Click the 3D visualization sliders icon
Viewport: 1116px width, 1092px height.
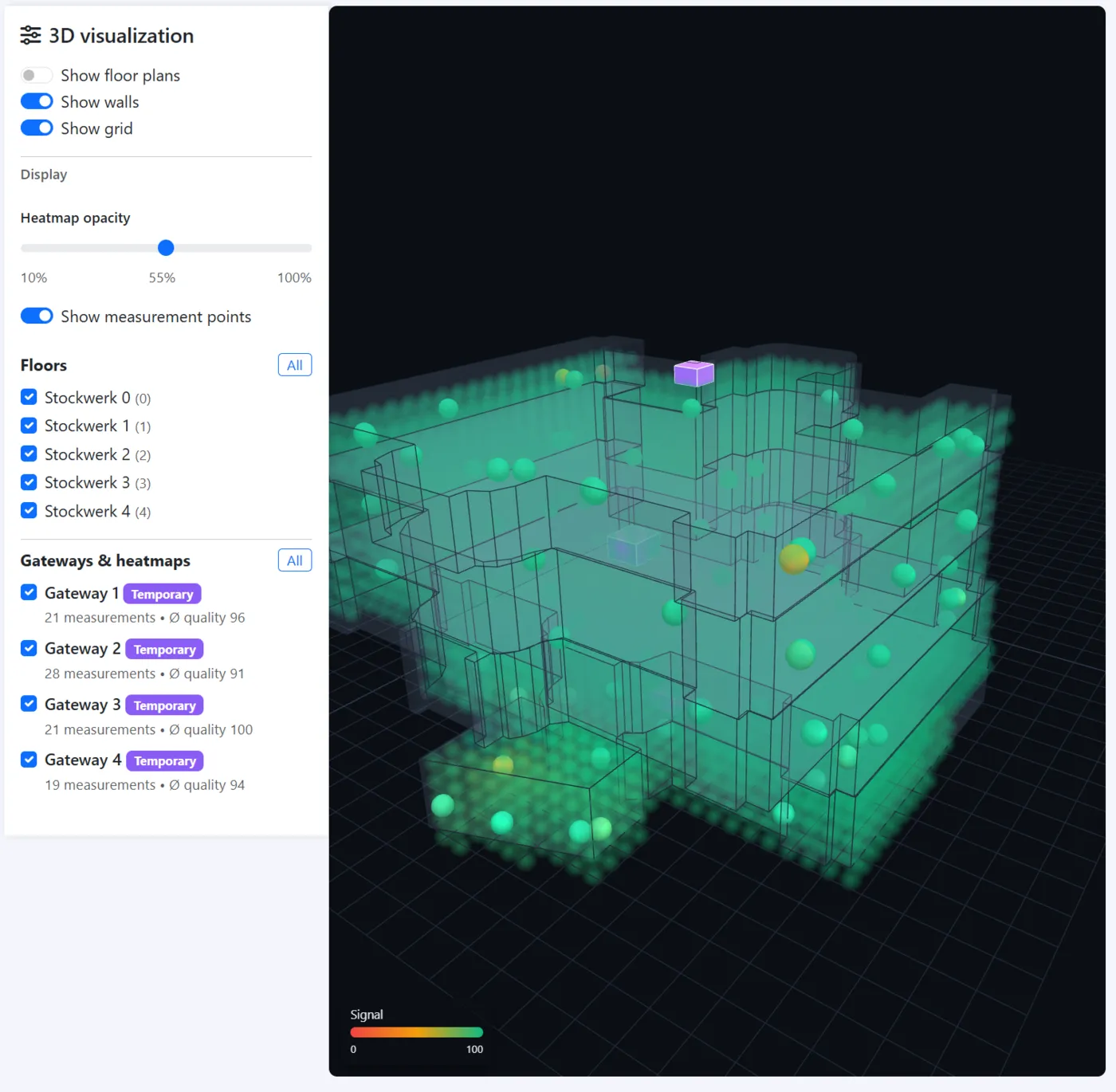coord(30,35)
